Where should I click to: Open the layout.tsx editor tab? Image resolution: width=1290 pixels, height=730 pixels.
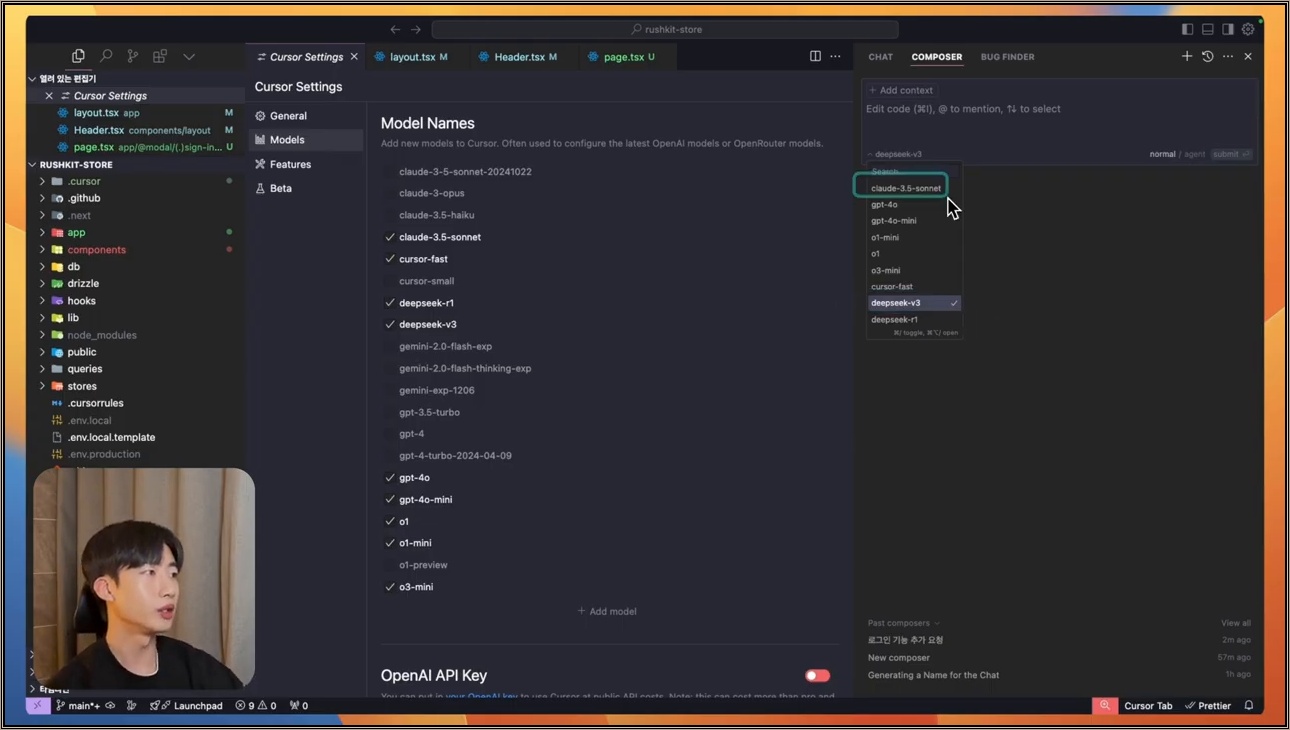pos(412,57)
